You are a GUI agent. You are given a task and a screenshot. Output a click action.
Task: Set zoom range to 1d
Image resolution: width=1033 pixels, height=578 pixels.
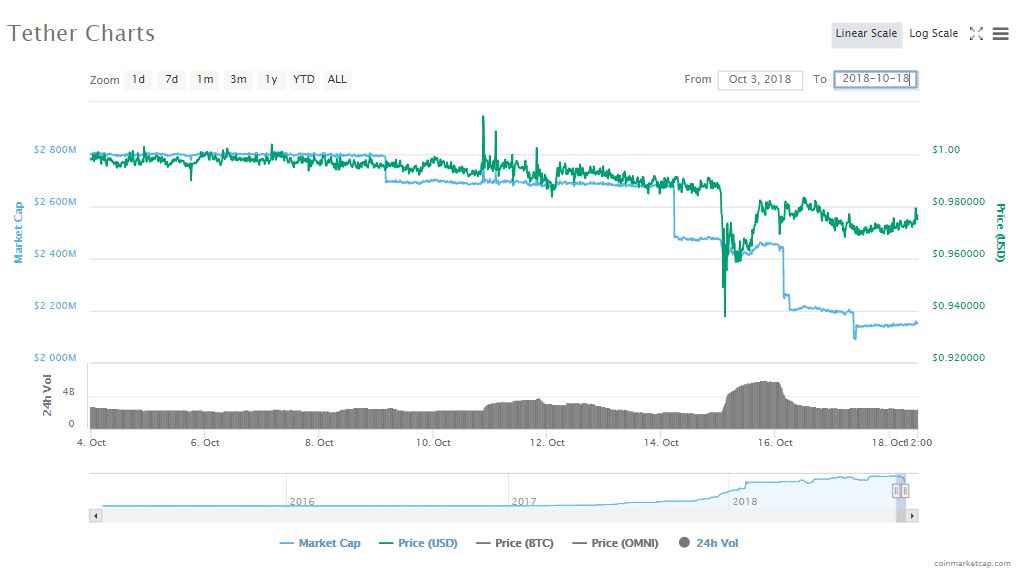tap(139, 79)
